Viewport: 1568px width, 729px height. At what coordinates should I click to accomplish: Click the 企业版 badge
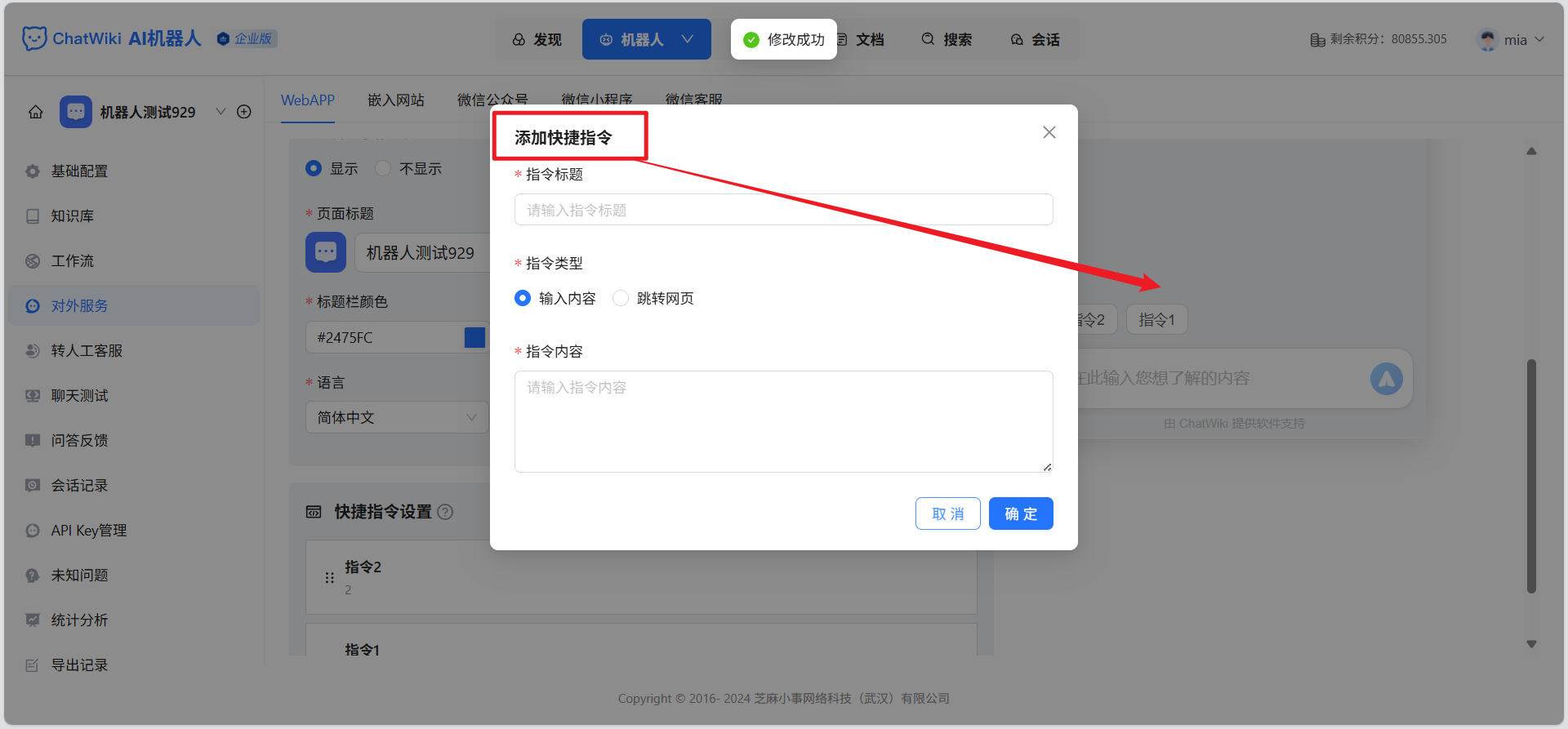coord(247,38)
